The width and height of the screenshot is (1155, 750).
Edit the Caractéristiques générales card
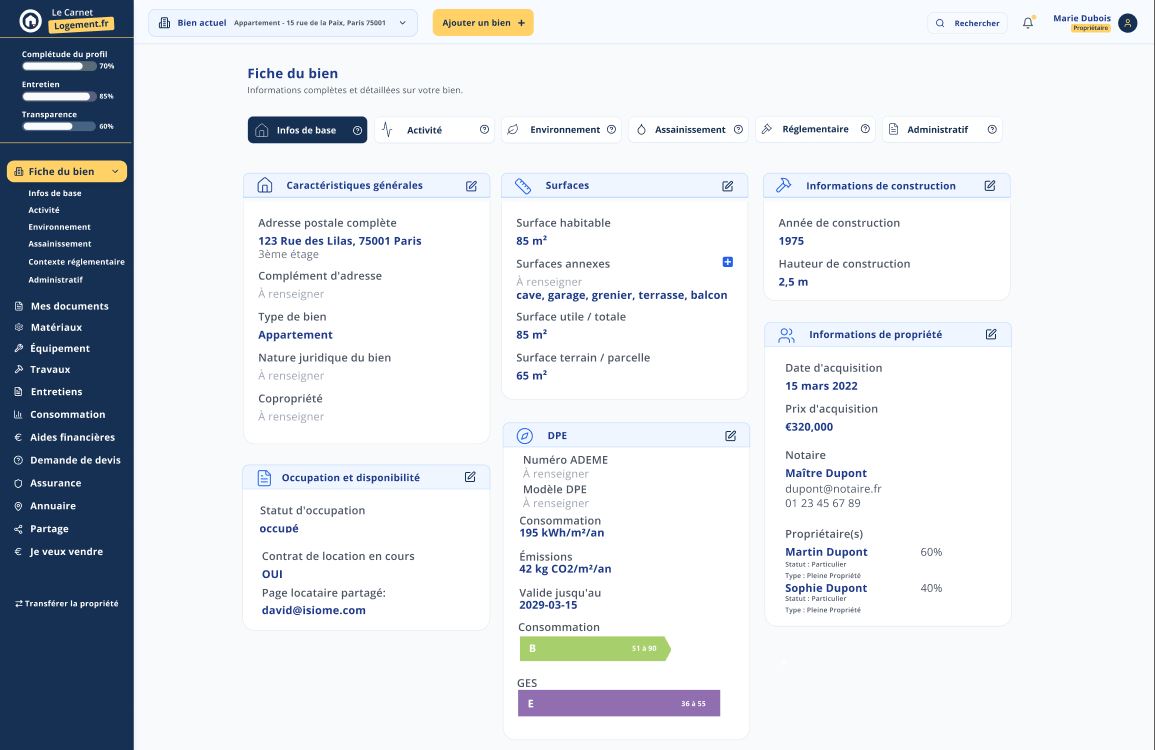[x=471, y=186]
